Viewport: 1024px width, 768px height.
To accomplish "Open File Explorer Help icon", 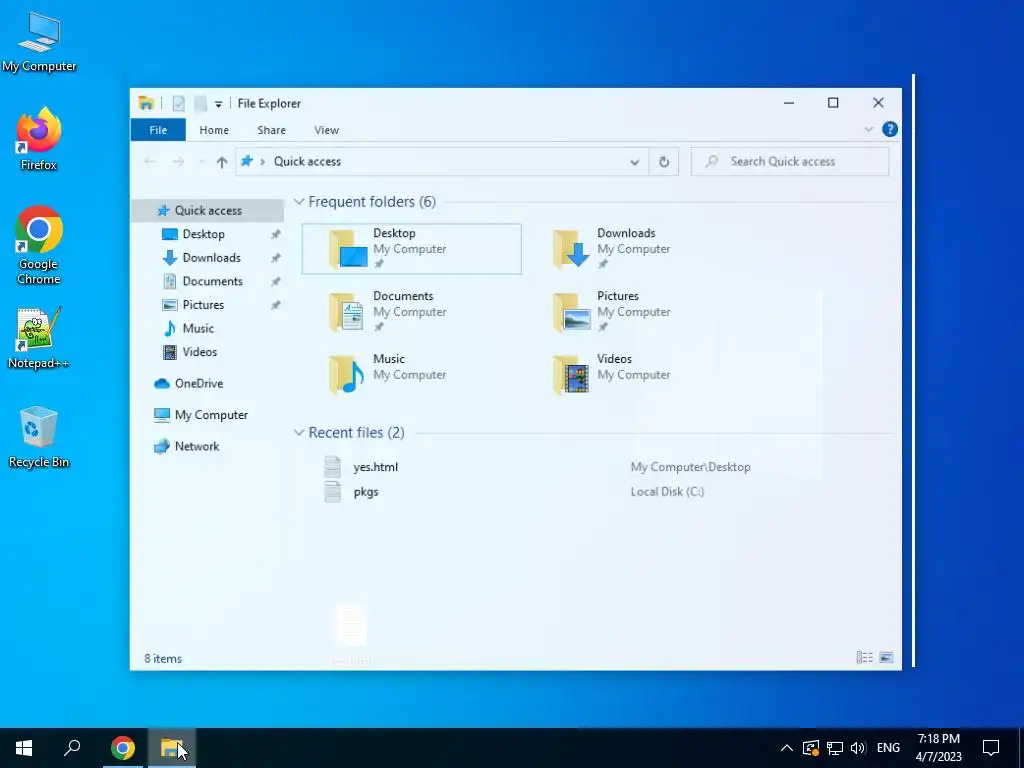I will [889, 129].
